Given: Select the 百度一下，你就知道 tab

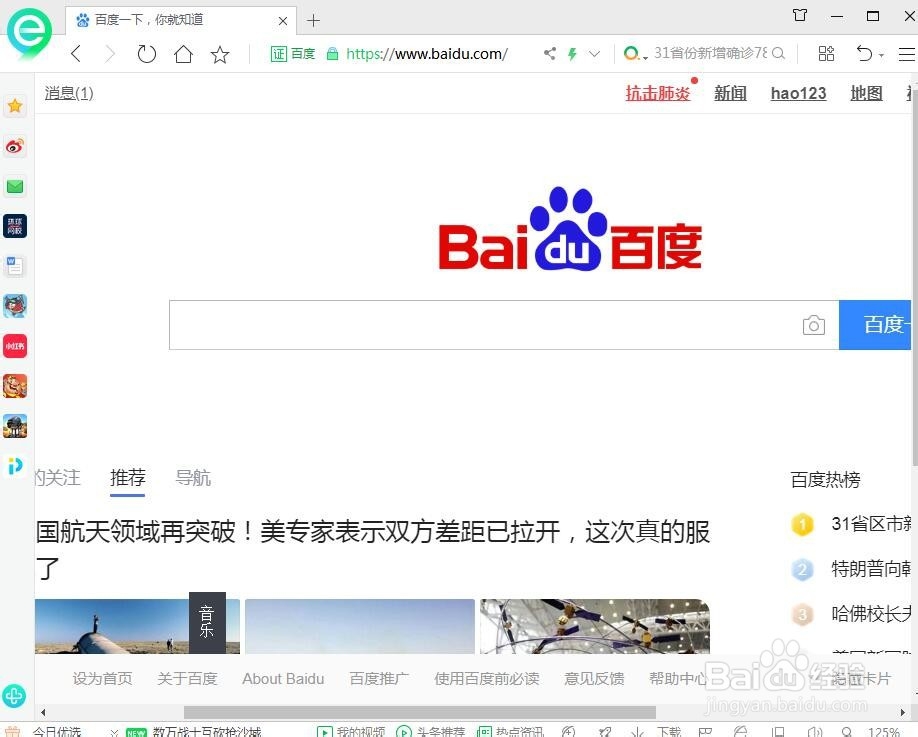Looking at the screenshot, I should (x=181, y=20).
